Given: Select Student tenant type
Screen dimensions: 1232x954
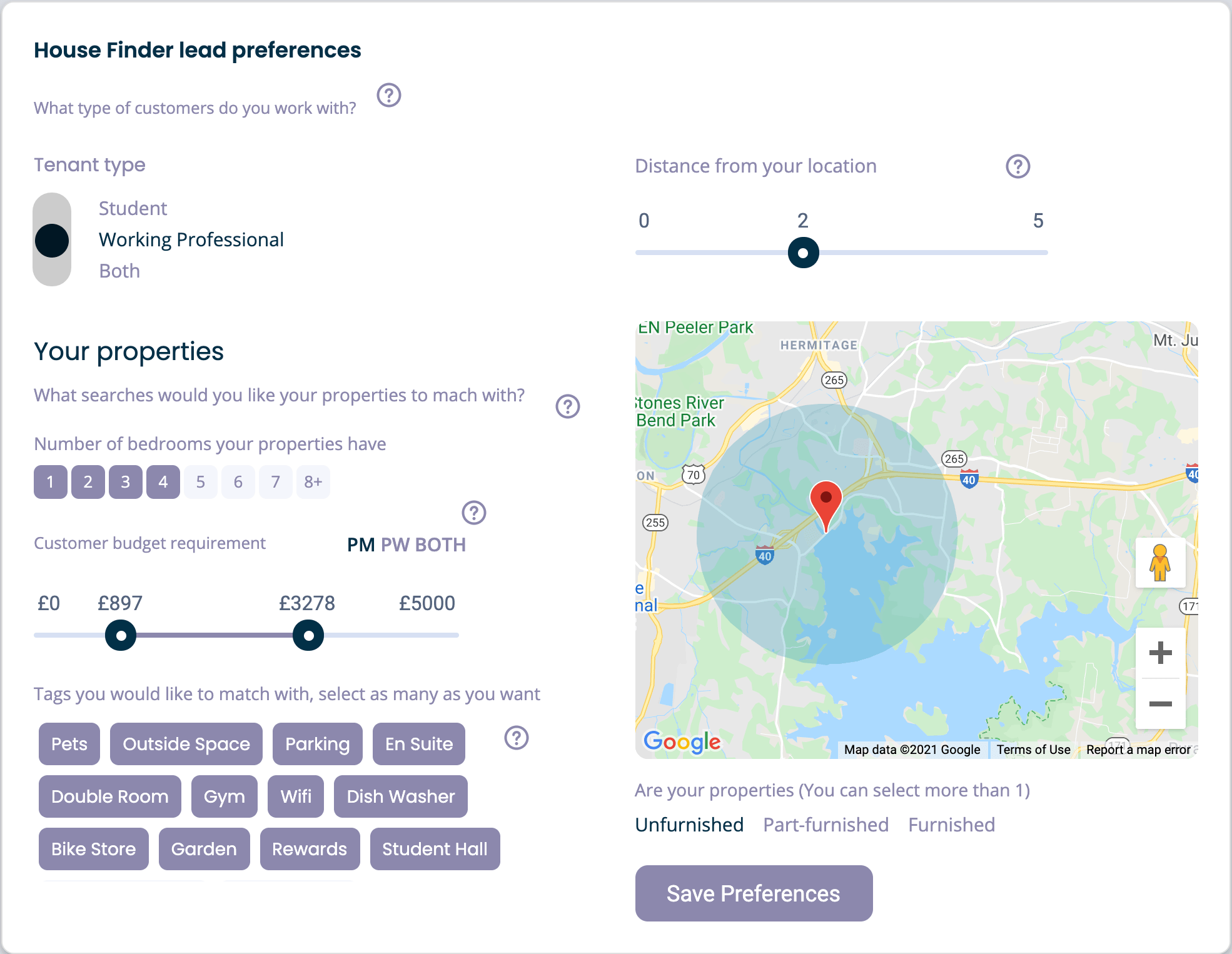Looking at the screenshot, I should (133, 208).
